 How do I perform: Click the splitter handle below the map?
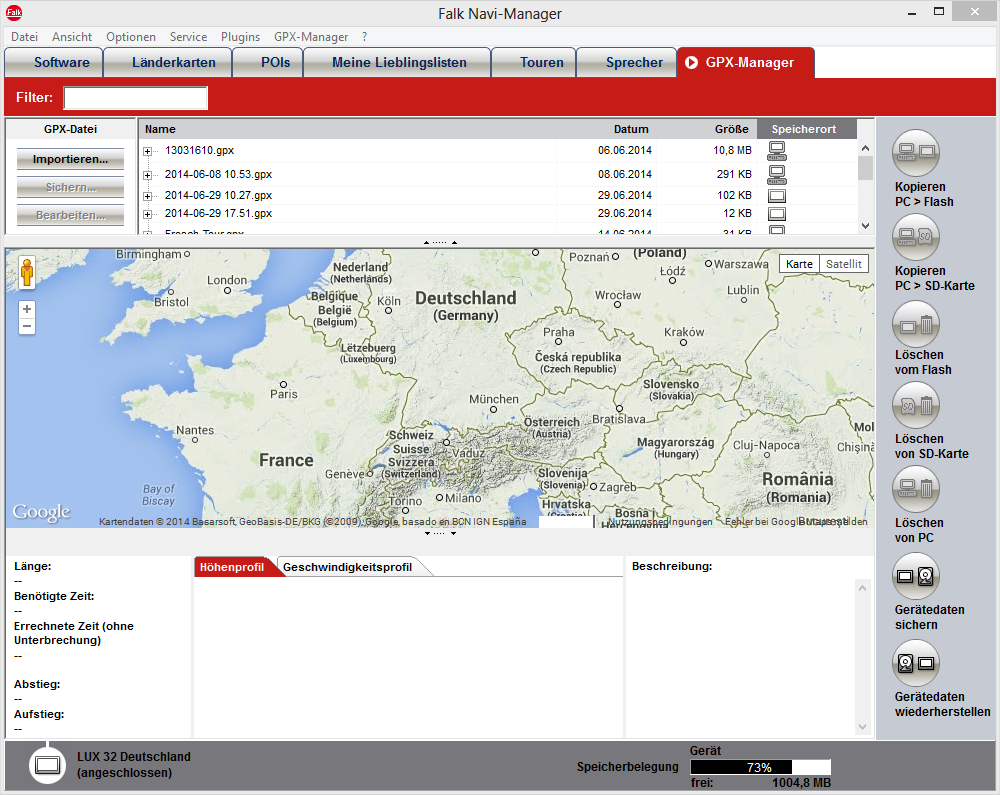[x=440, y=533]
